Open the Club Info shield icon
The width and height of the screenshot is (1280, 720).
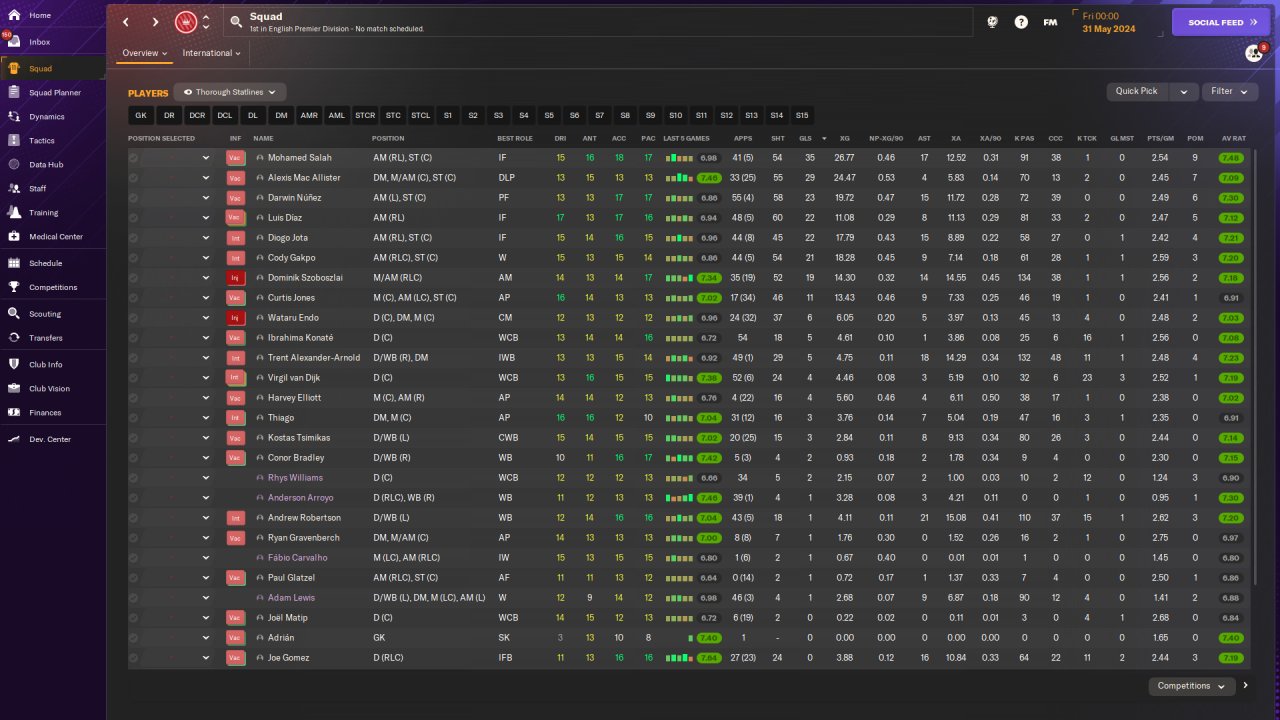(14, 364)
